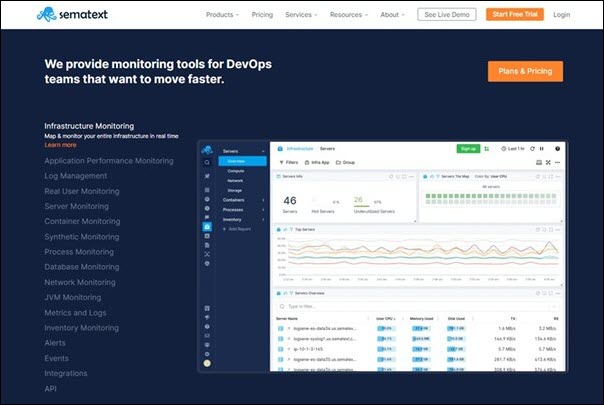Open the Products dropdown menu
604x405 pixels.
point(222,15)
